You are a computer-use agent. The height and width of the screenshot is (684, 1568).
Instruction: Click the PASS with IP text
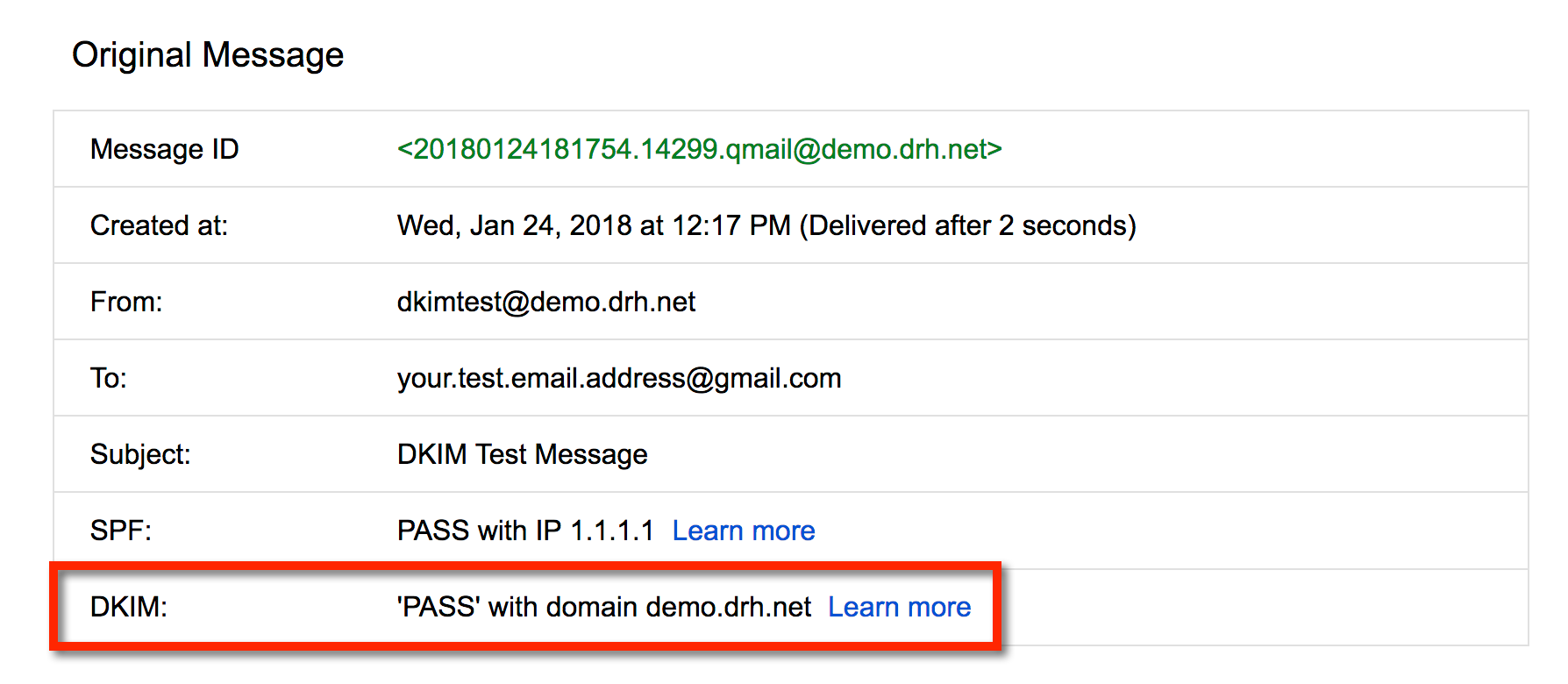[478, 531]
